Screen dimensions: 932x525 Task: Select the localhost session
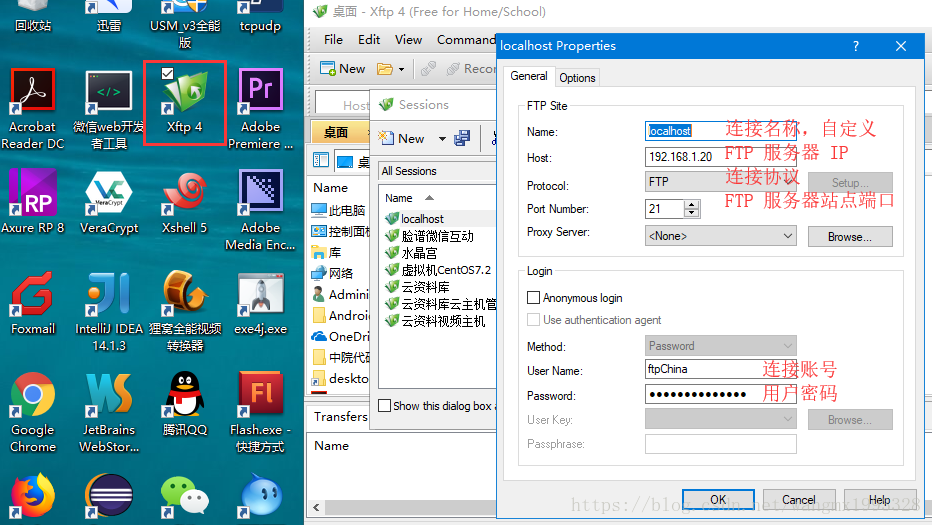pos(422,219)
